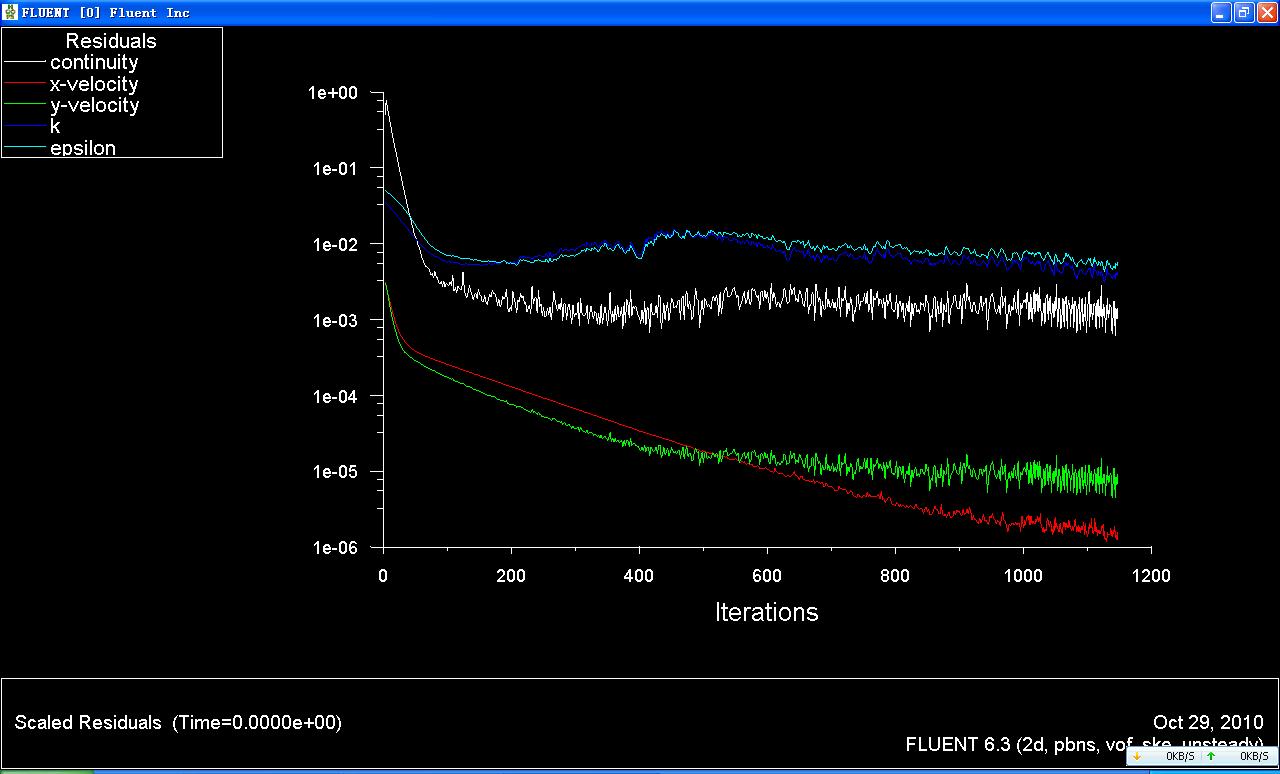
Task: Click the epsilon legend label
Action: coord(83,148)
